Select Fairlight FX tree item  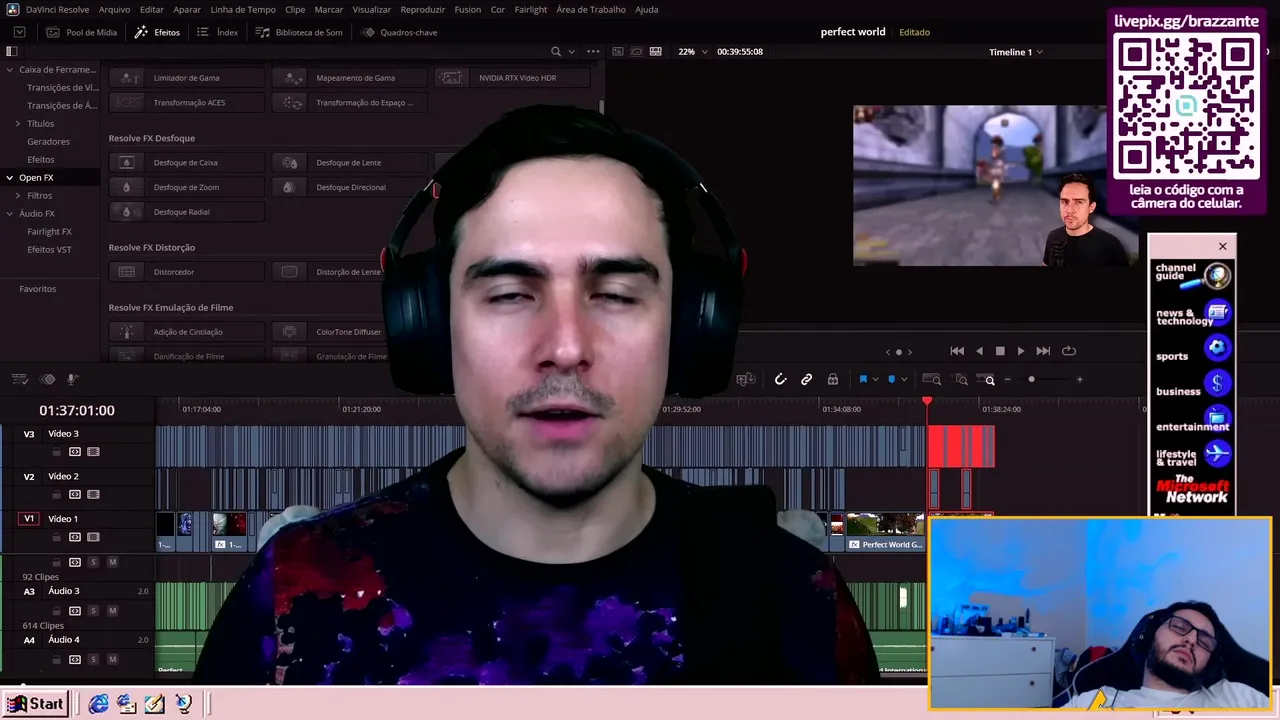[49, 231]
